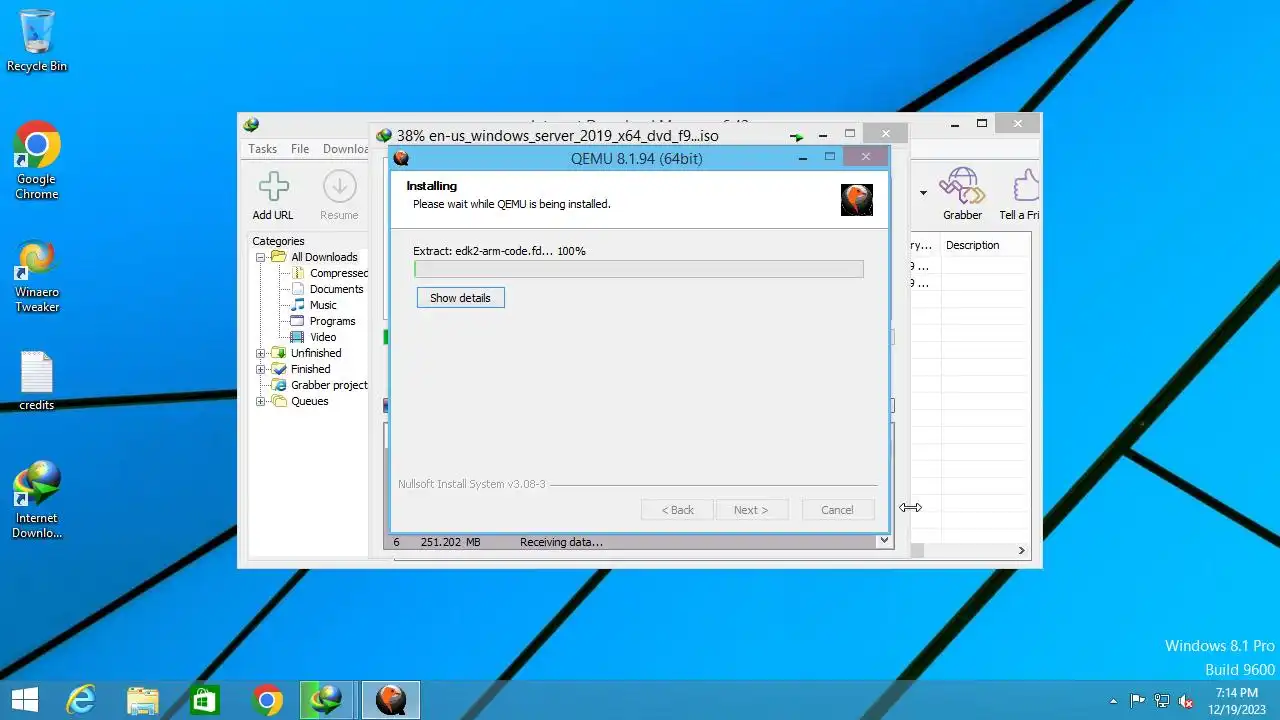Click the 251.202 MB connection row value
Image resolution: width=1280 pixels, height=720 pixels.
tap(450, 542)
